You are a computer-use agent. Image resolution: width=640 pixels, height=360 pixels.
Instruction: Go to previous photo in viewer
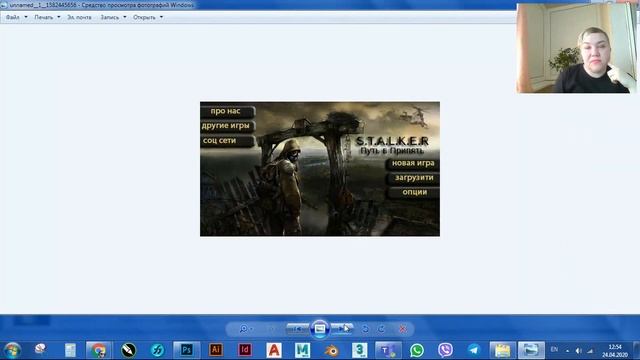298,329
